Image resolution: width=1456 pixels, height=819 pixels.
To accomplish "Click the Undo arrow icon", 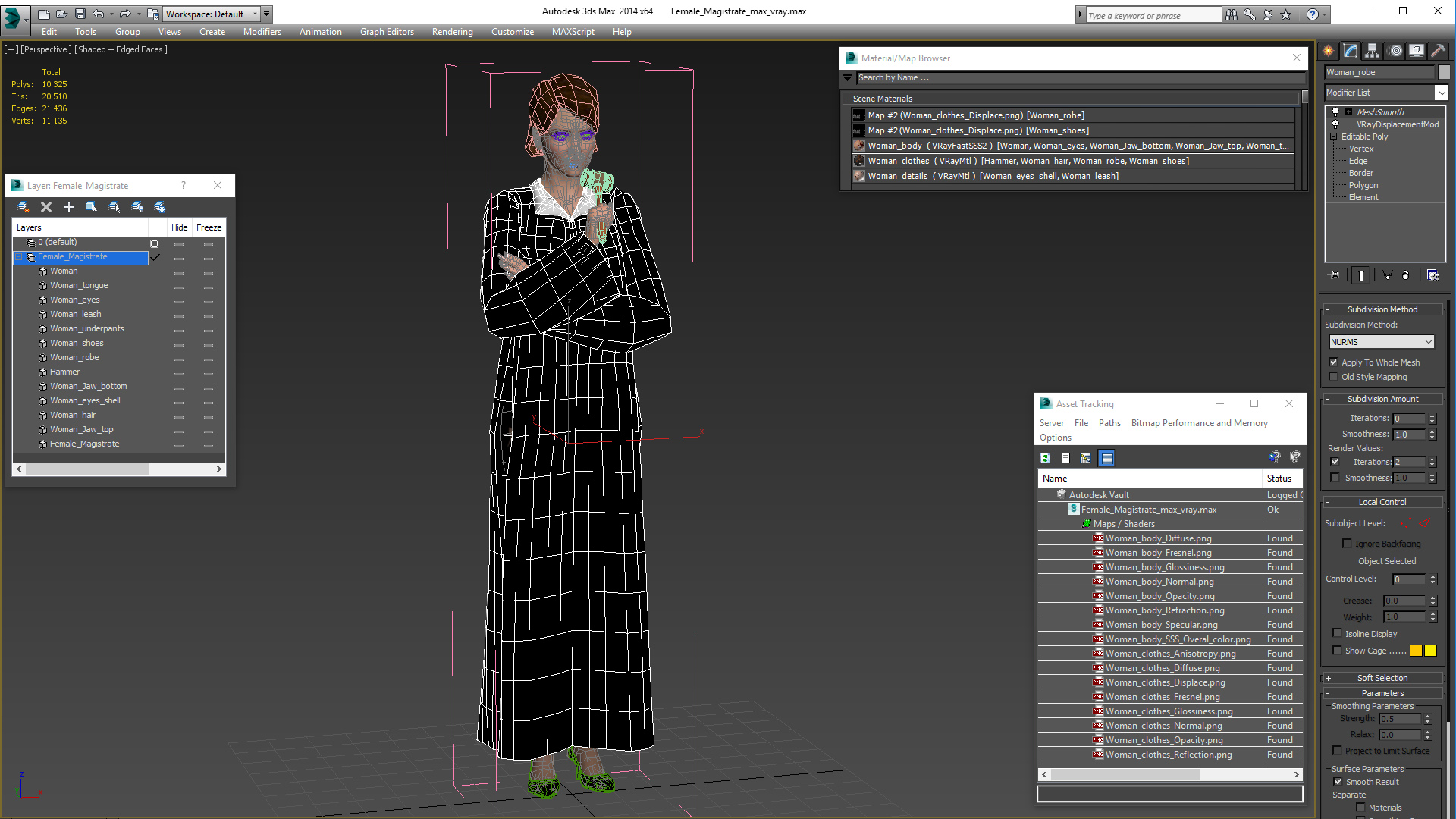I will pyautogui.click(x=98, y=14).
